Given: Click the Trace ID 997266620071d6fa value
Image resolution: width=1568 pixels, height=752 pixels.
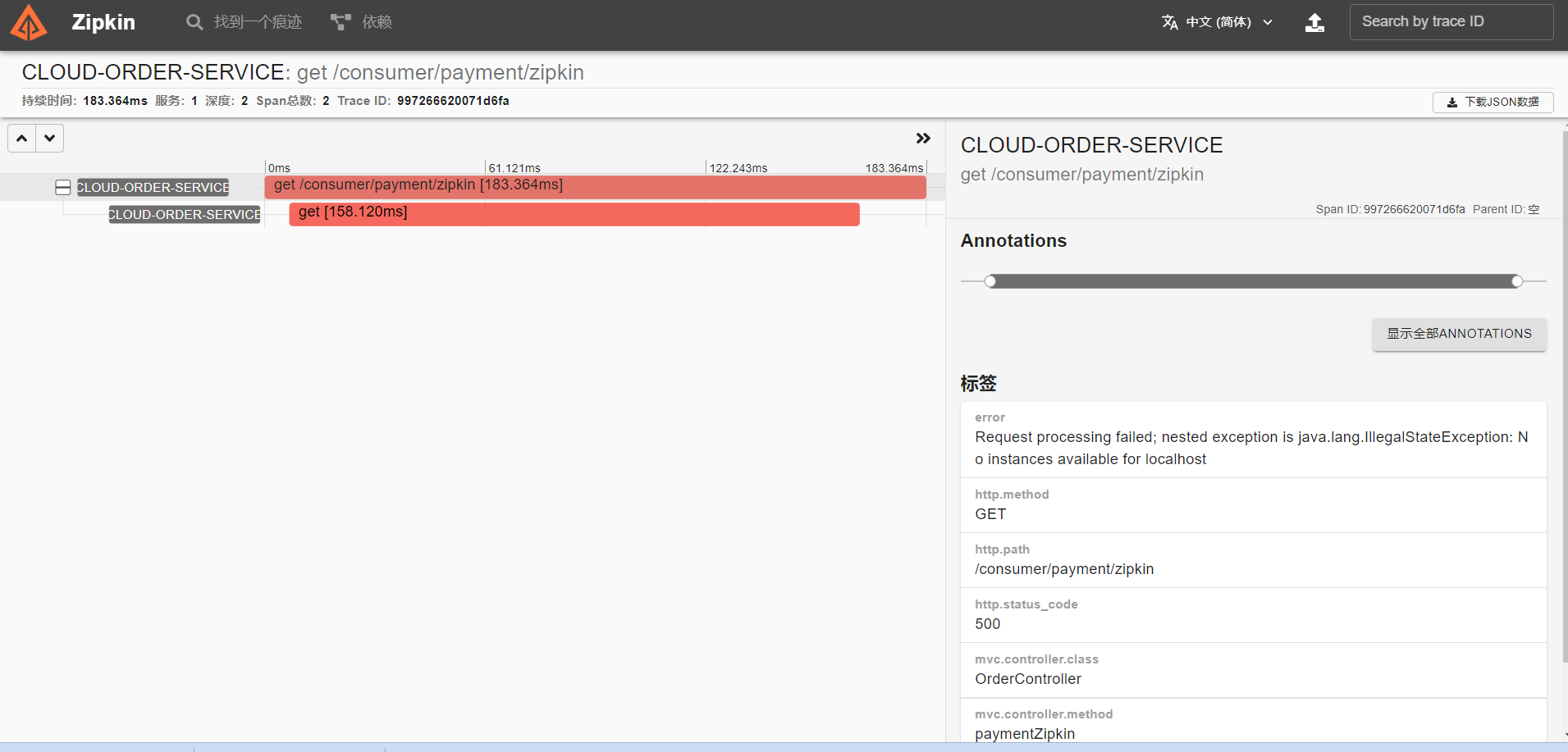Looking at the screenshot, I should 453,101.
